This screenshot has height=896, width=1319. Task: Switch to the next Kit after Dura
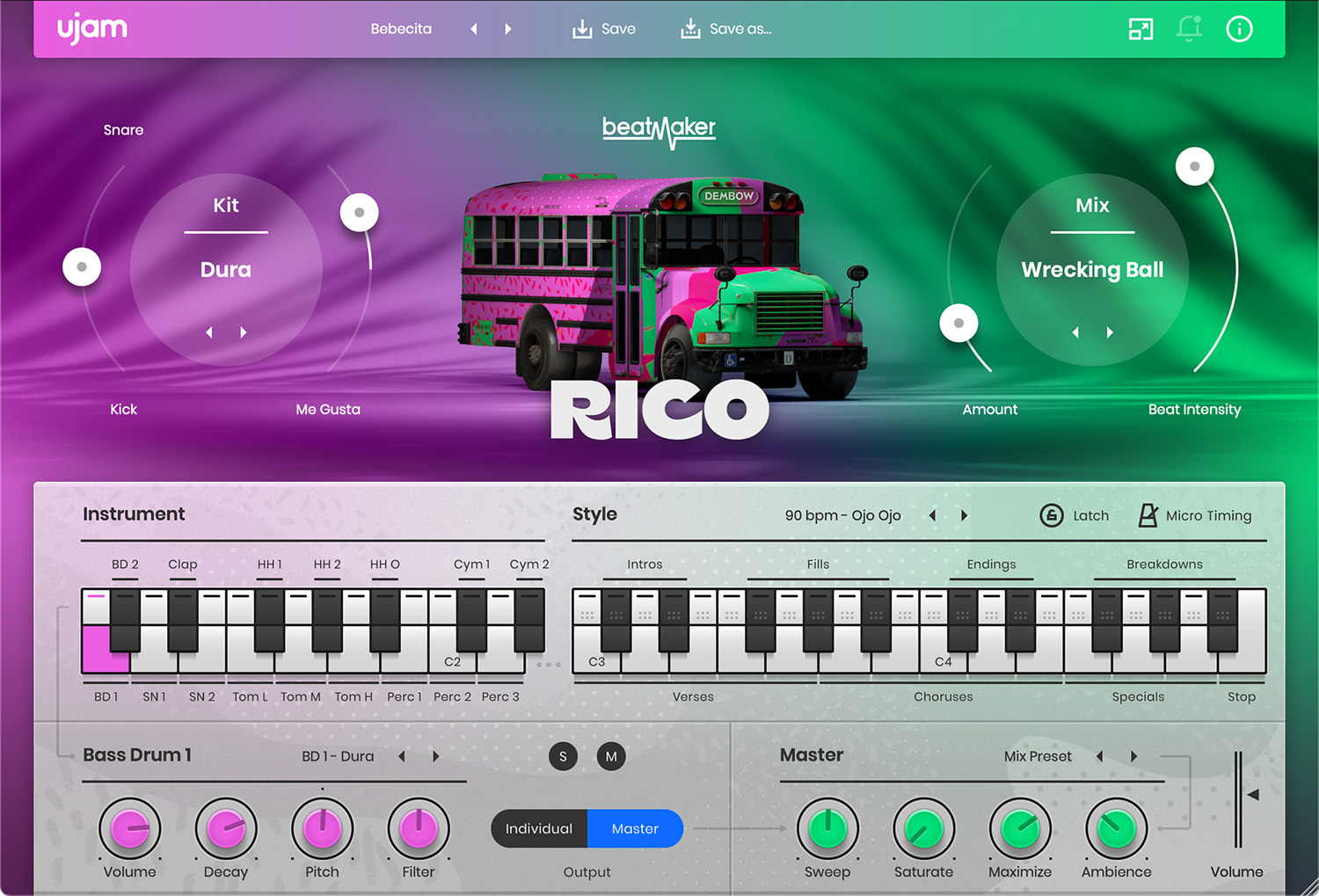pos(244,332)
